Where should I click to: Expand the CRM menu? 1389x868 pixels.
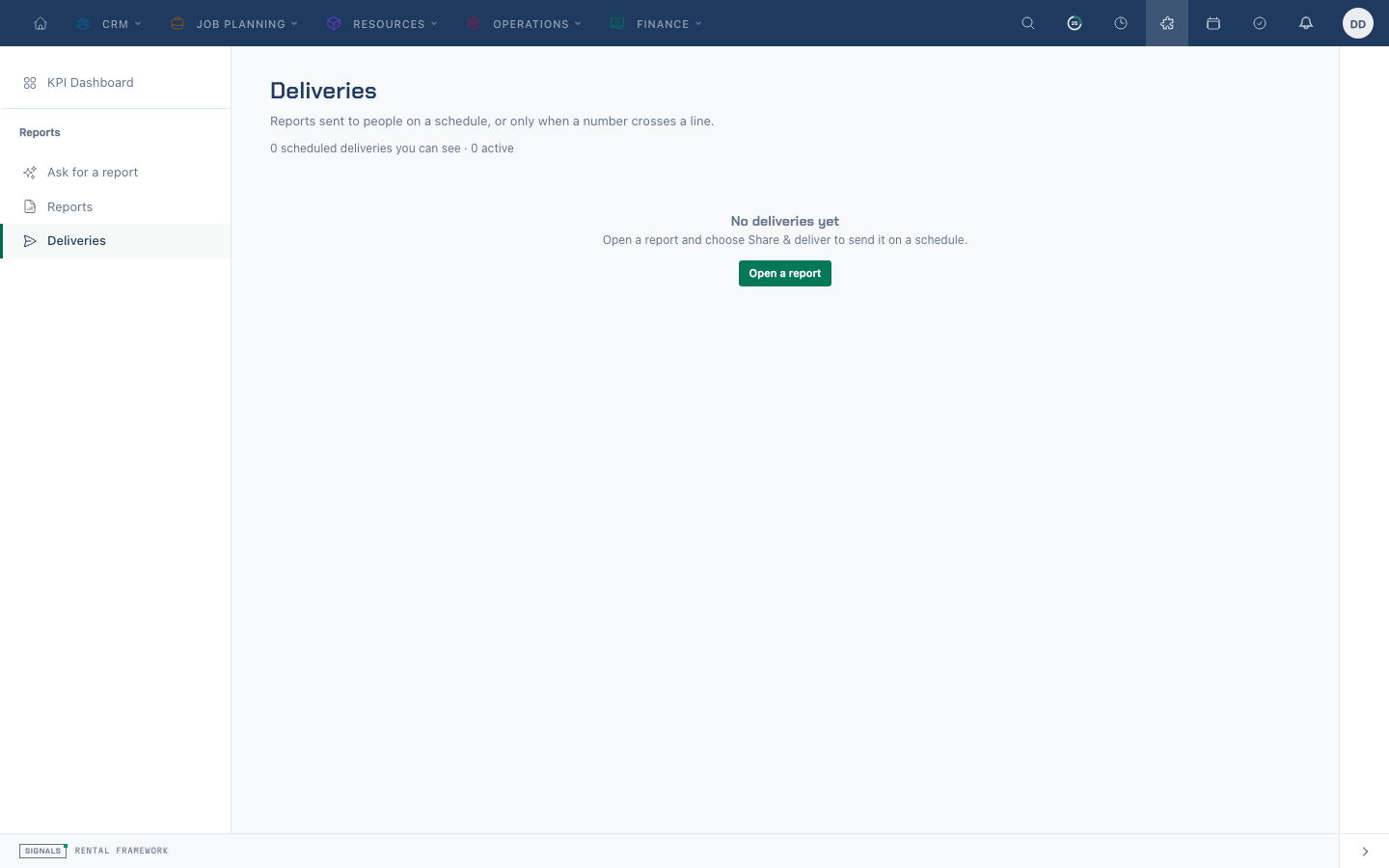(109, 23)
